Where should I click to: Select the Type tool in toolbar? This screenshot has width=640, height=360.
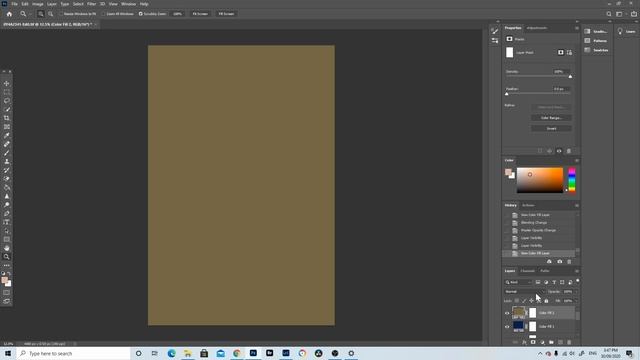tap(7, 222)
